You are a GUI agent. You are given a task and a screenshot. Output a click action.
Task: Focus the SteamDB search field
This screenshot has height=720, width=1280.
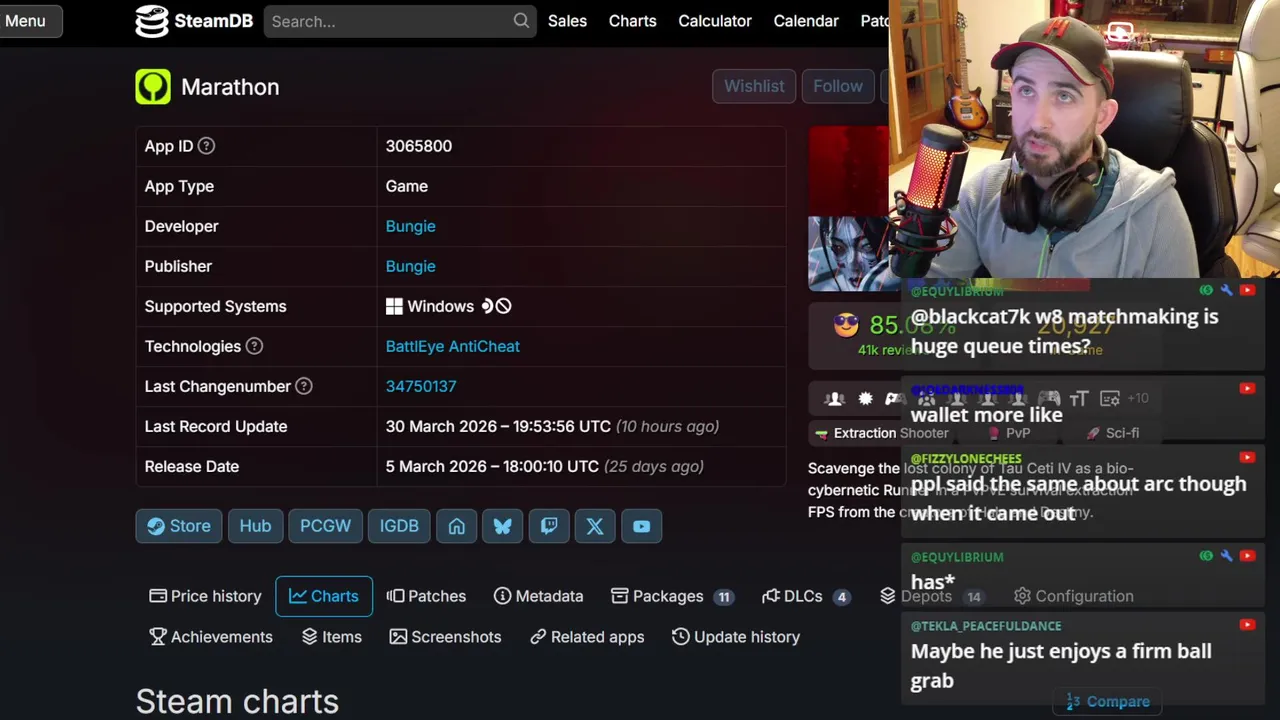click(x=398, y=21)
